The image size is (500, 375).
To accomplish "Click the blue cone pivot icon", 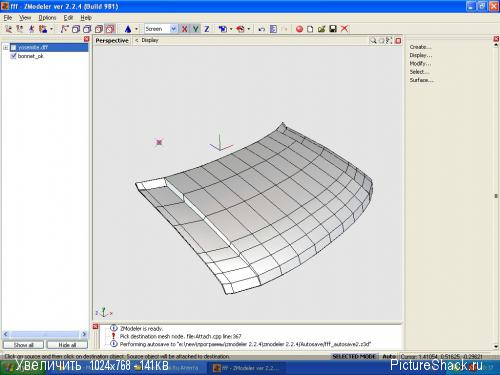I will (128, 29).
